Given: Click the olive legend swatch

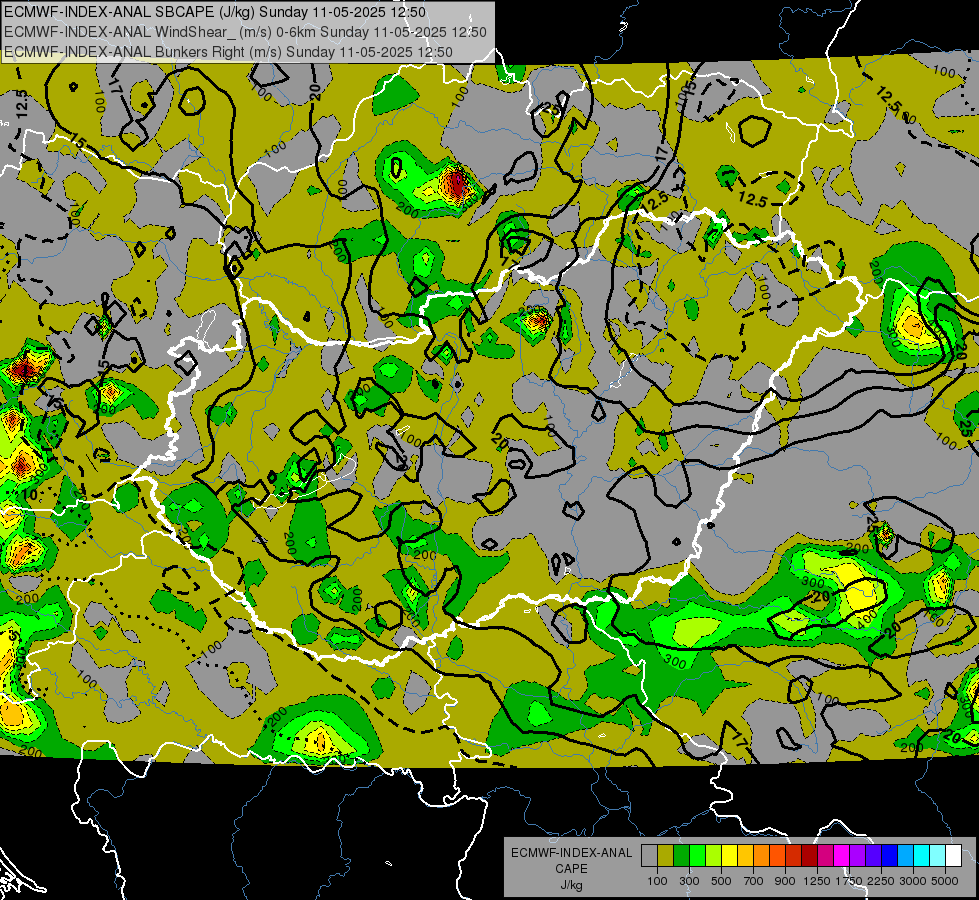Looking at the screenshot, I should pyautogui.click(x=666, y=856).
